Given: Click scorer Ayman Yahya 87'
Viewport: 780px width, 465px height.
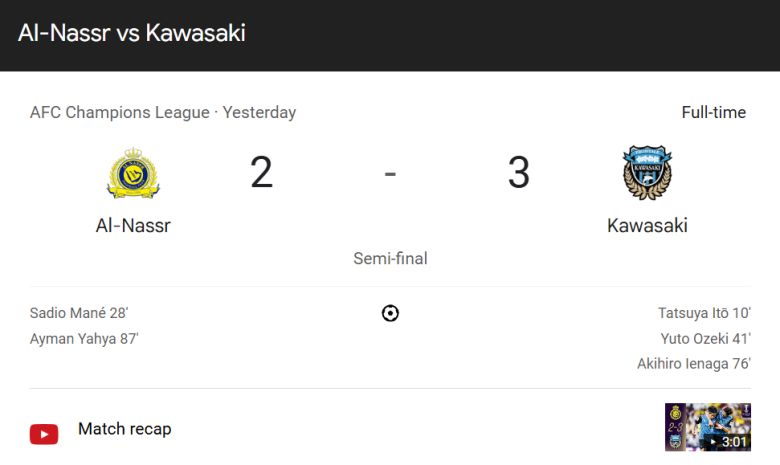Looking at the screenshot, I should (x=84, y=339).
